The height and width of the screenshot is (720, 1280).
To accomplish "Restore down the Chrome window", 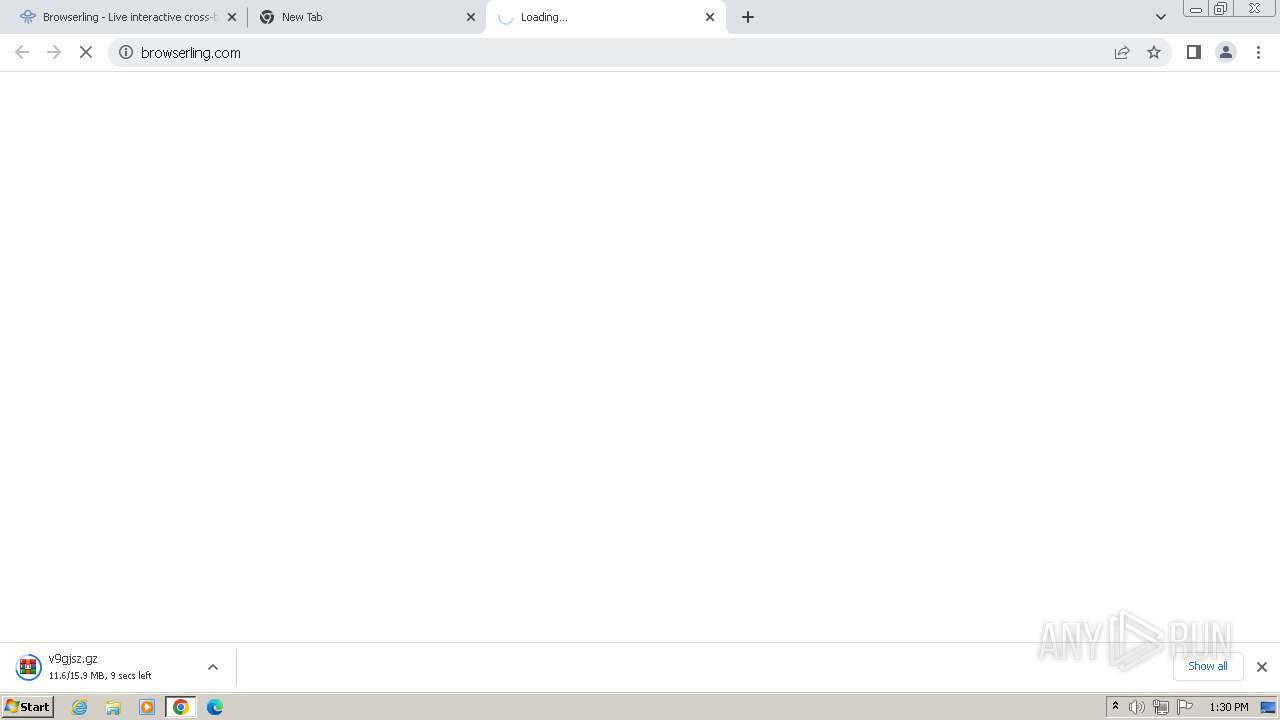I will click(x=1221, y=9).
